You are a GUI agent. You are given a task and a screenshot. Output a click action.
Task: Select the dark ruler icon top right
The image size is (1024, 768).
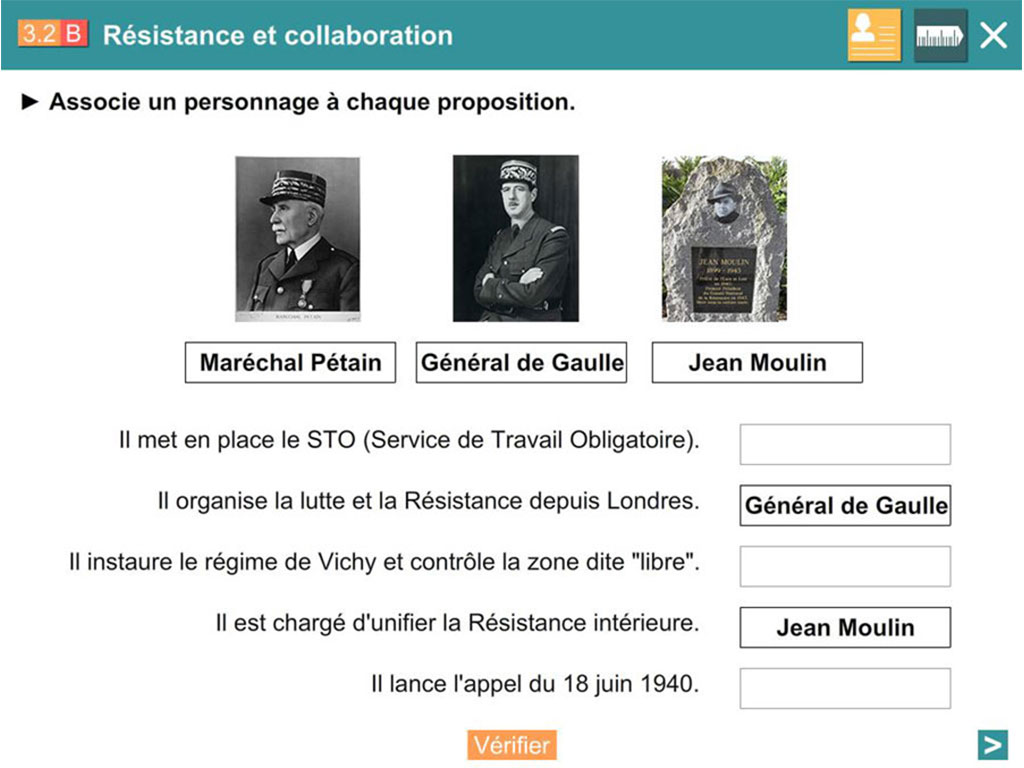(x=941, y=35)
